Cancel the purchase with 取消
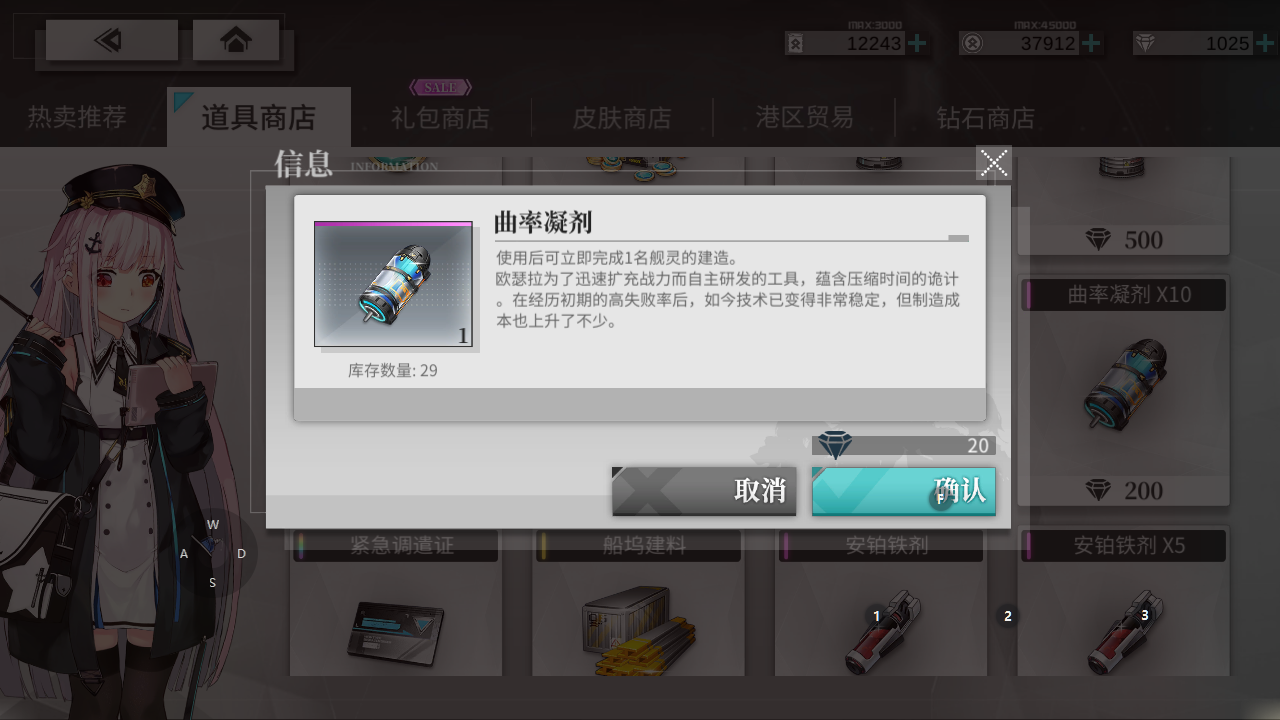 pos(704,491)
